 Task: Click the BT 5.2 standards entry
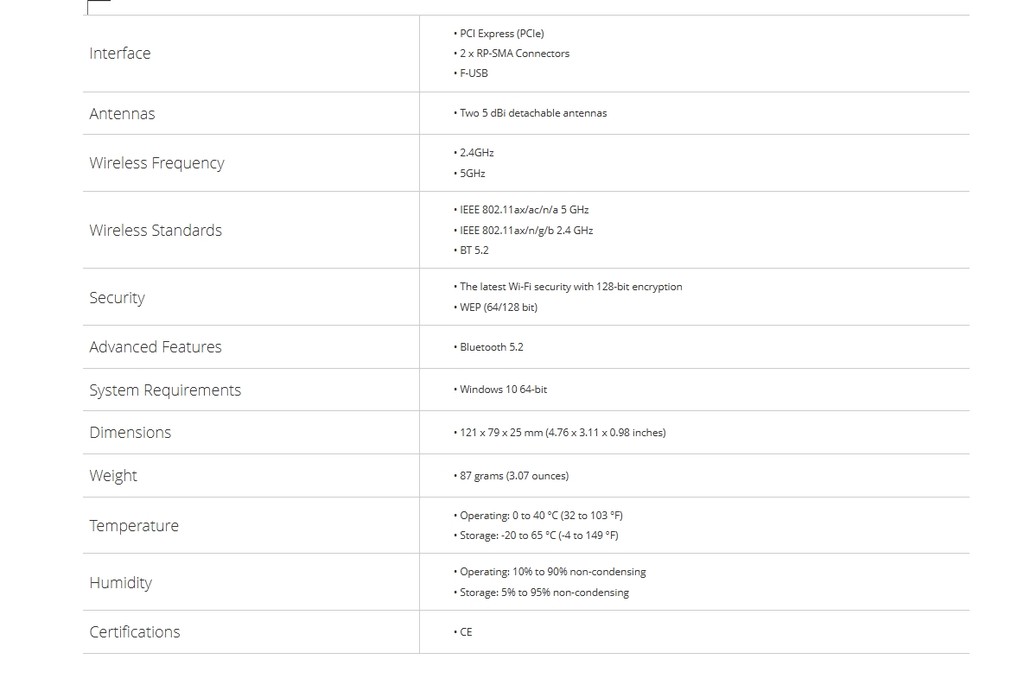pyautogui.click(x=474, y=251)
